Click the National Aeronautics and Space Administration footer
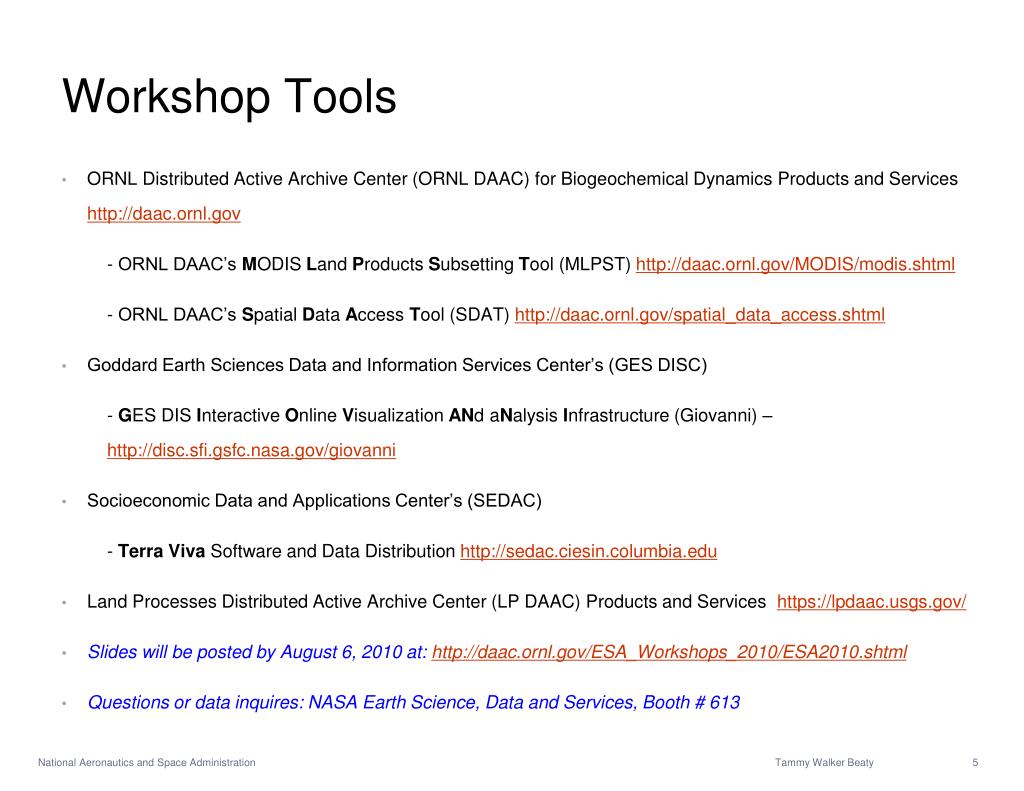This screenshot has width=1024, height=791. tap(147, 762)
